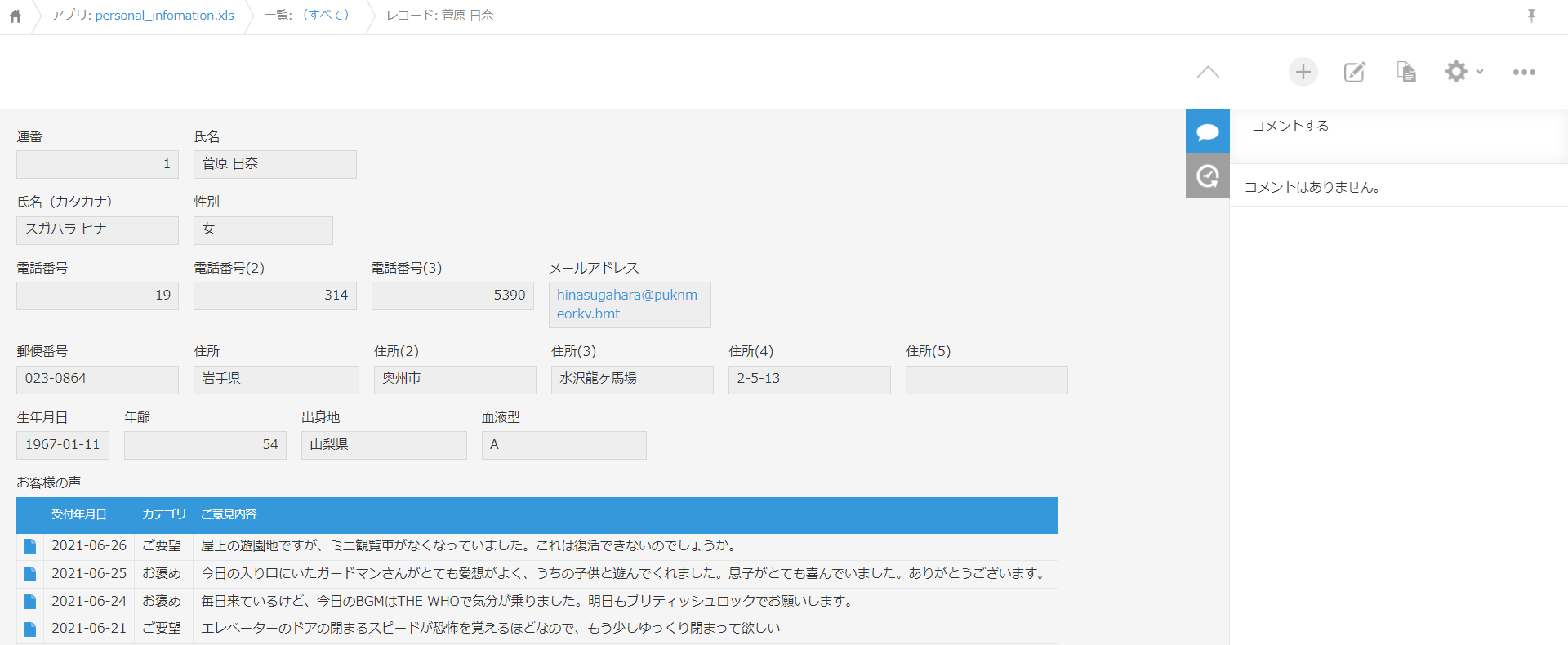This screenshot has width=1568, height=645.
Task: Pin the header with the pushpin icon
Action: pyautogui.click(x=1531, y=16)
